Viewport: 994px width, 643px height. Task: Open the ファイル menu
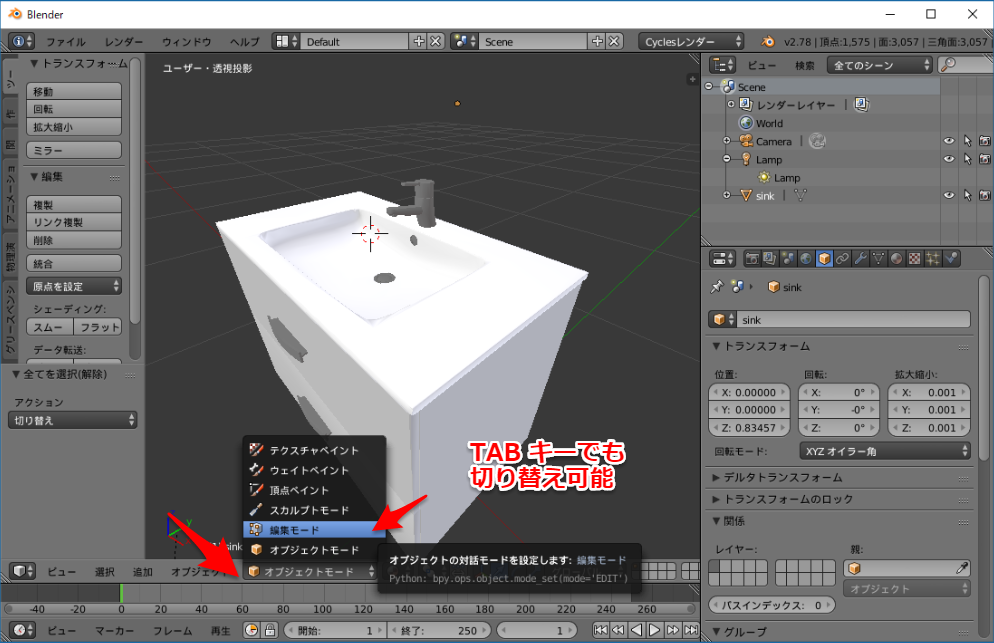(65, 42)
